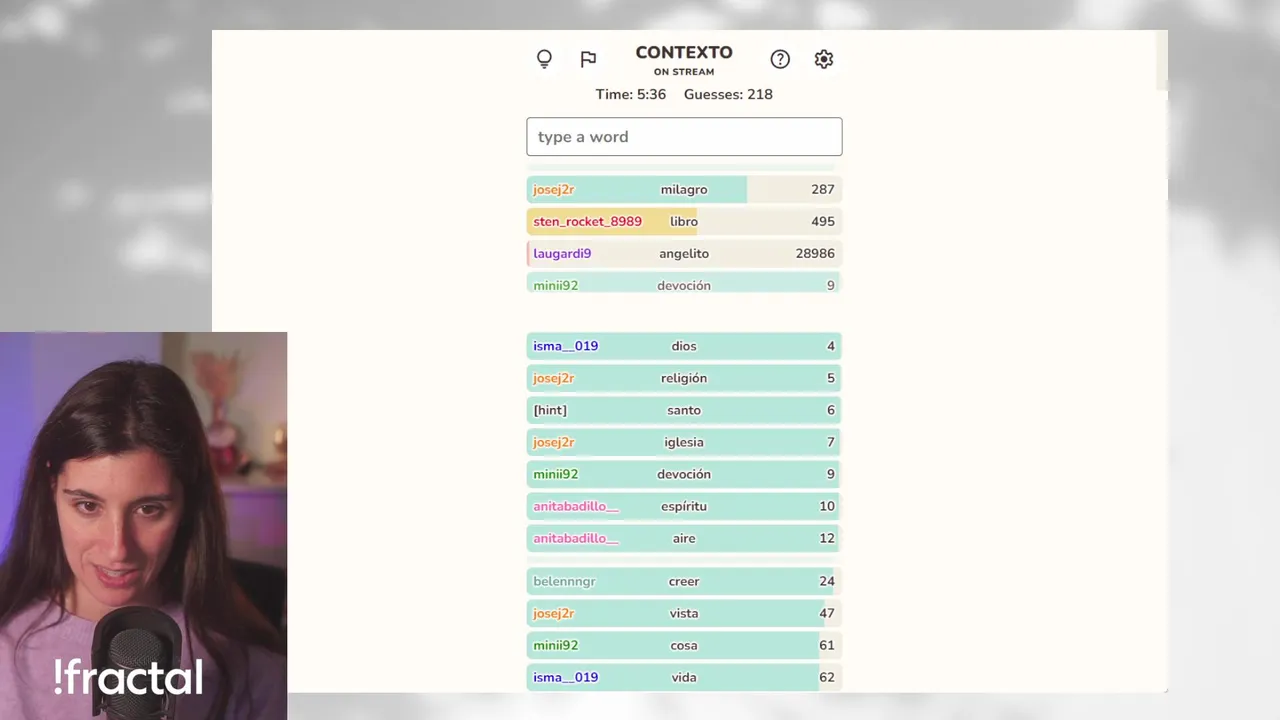Click the page scrollbar on the right edge
1280x720 pixels.
[1161, 61]
